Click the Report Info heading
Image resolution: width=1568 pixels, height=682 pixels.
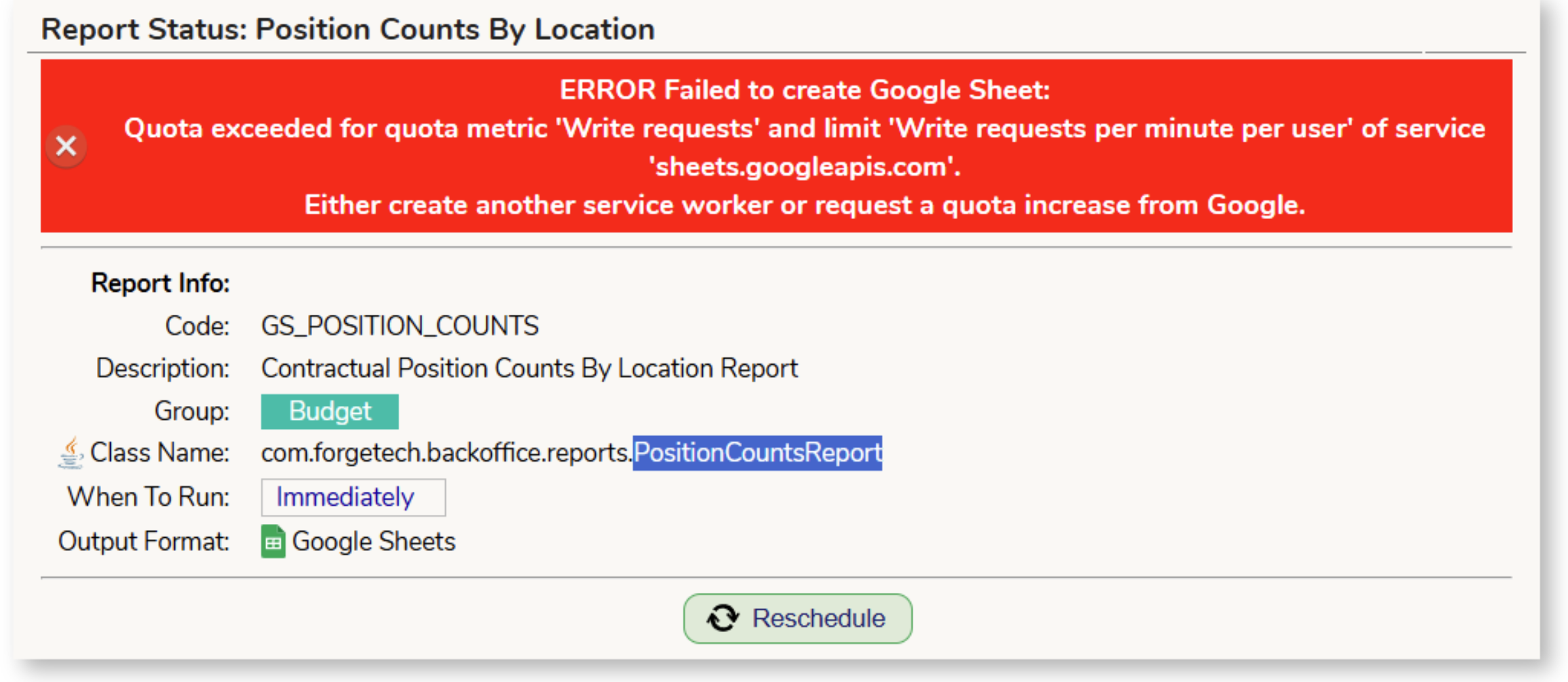pos(161,283)
